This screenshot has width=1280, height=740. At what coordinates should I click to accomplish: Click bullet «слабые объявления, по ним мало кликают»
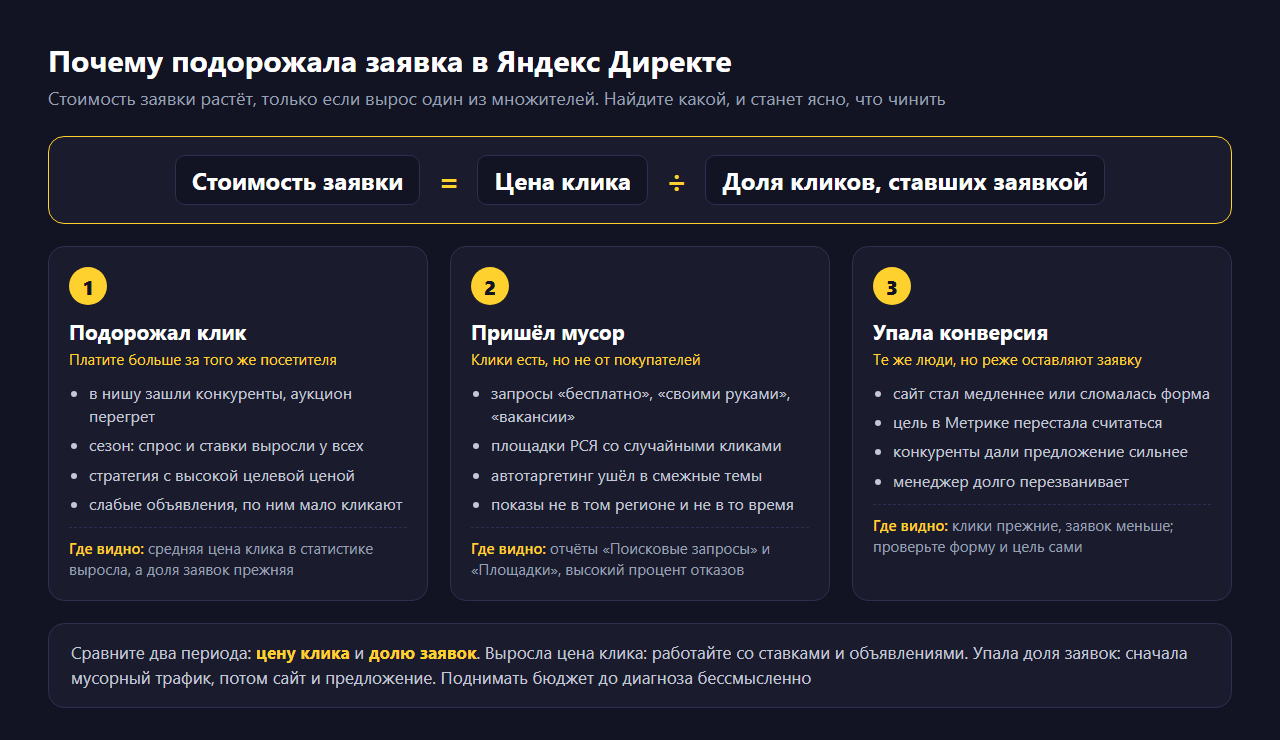point(246,505)
